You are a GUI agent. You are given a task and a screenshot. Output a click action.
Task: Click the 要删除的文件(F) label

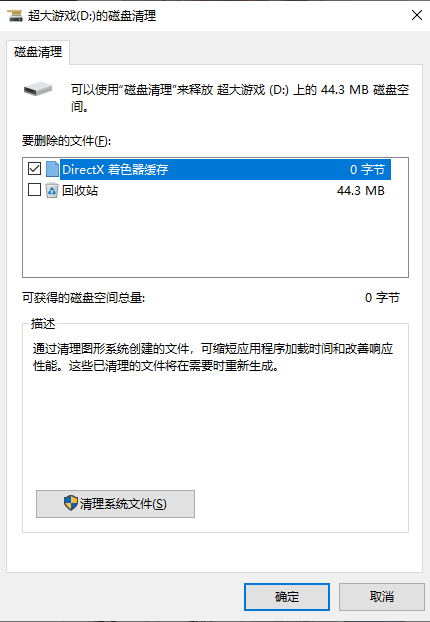66,141
